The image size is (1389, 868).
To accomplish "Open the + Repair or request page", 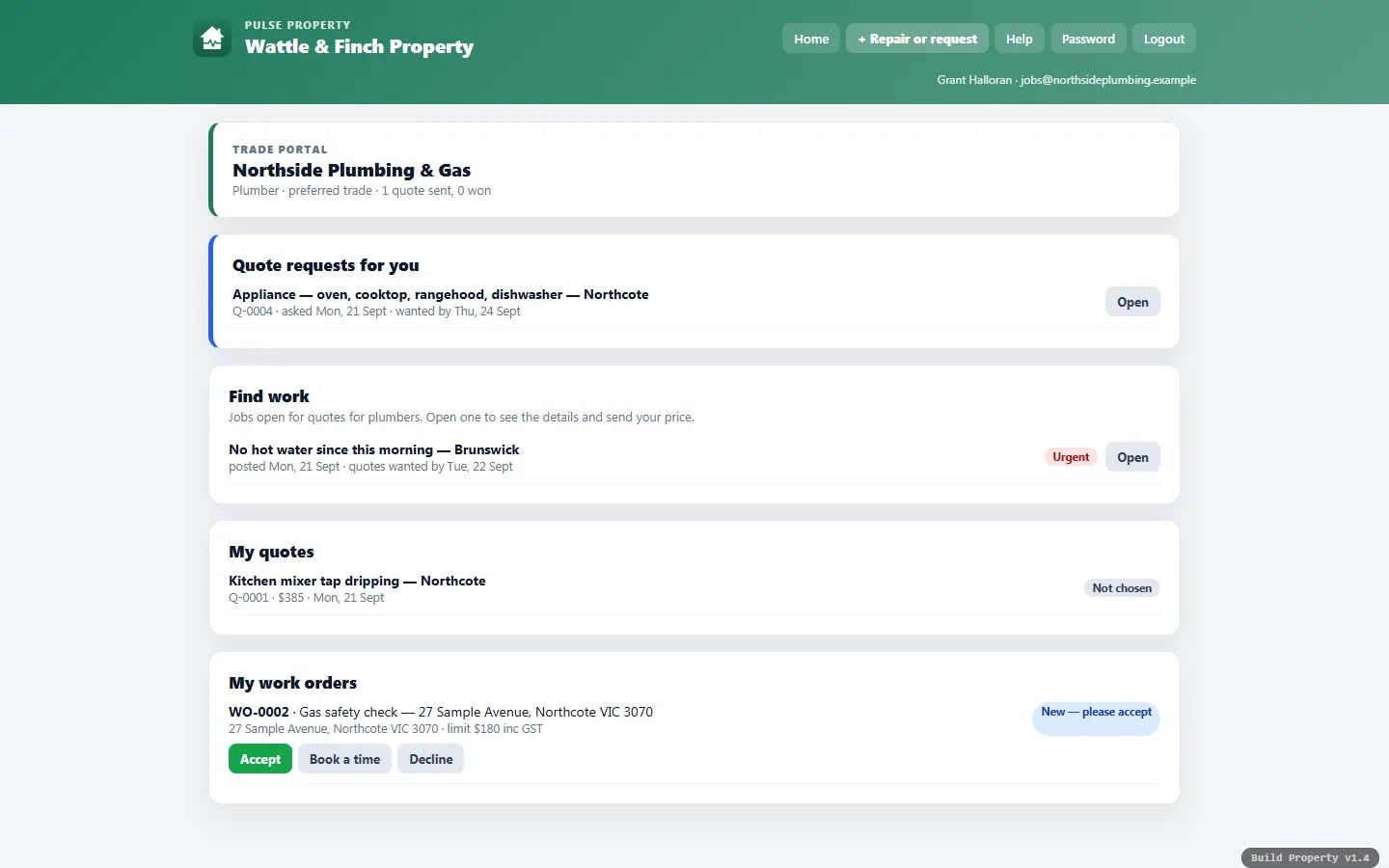I will [x=917, y=39].
